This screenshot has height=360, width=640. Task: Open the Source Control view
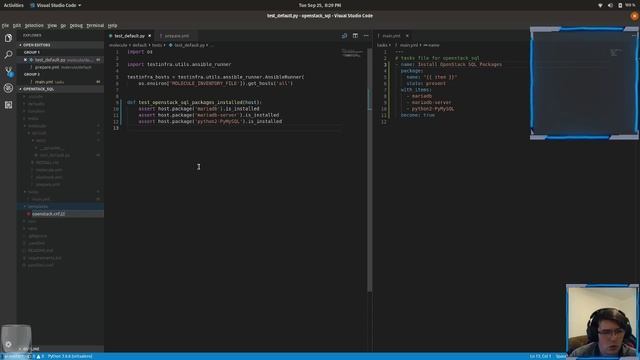point(8,71)
